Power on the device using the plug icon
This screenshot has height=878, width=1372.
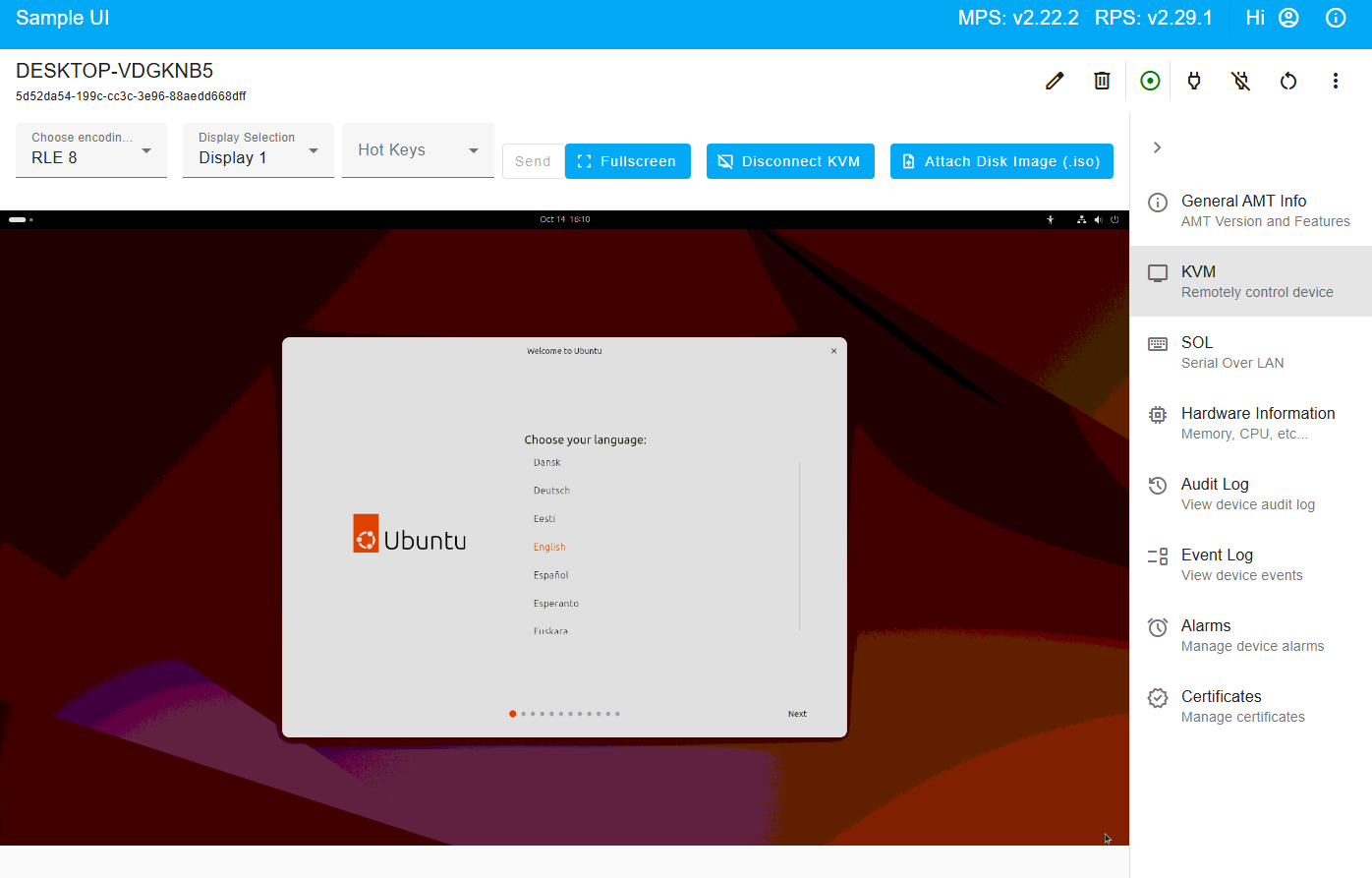point(1193,81)
